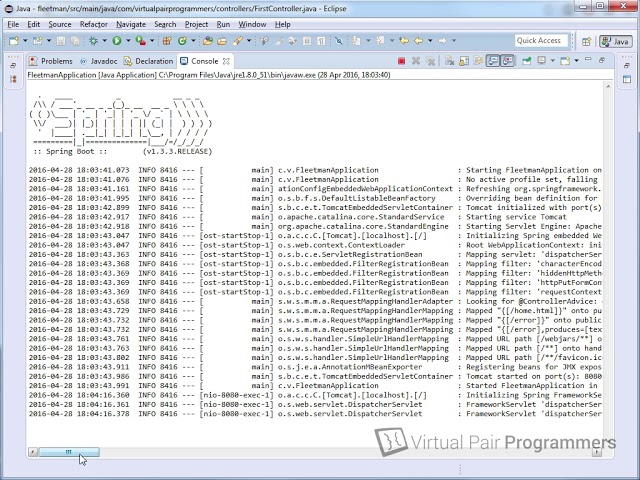Switch to the Javadoc tab
This screenshot has height=480, width=640.
tap(98, 61)
